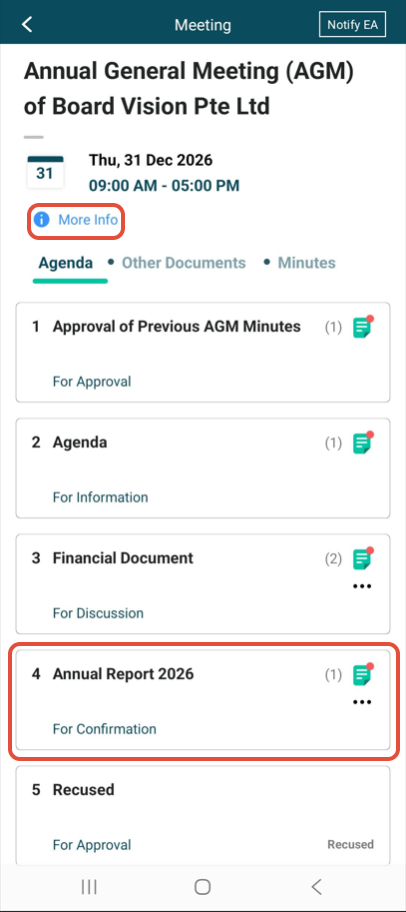
Task: Tap Android recent apps navigation icon
Action: (89, 887)
